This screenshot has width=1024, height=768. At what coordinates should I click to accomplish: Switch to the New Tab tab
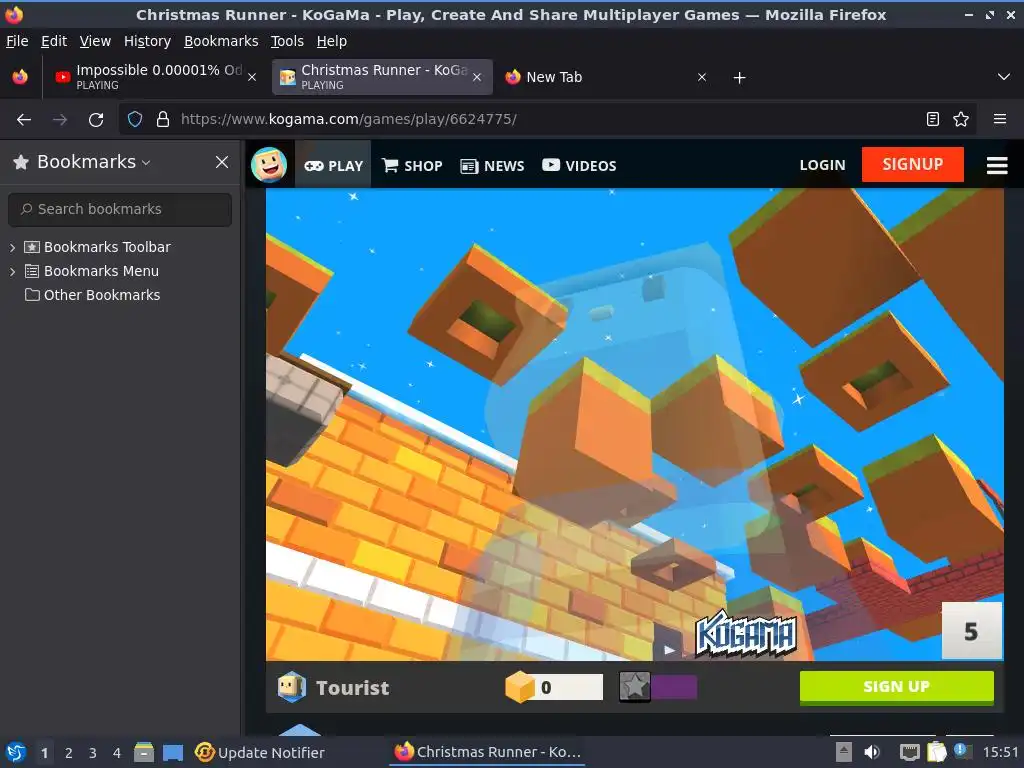pyautogui.click(x=606, y=77)
